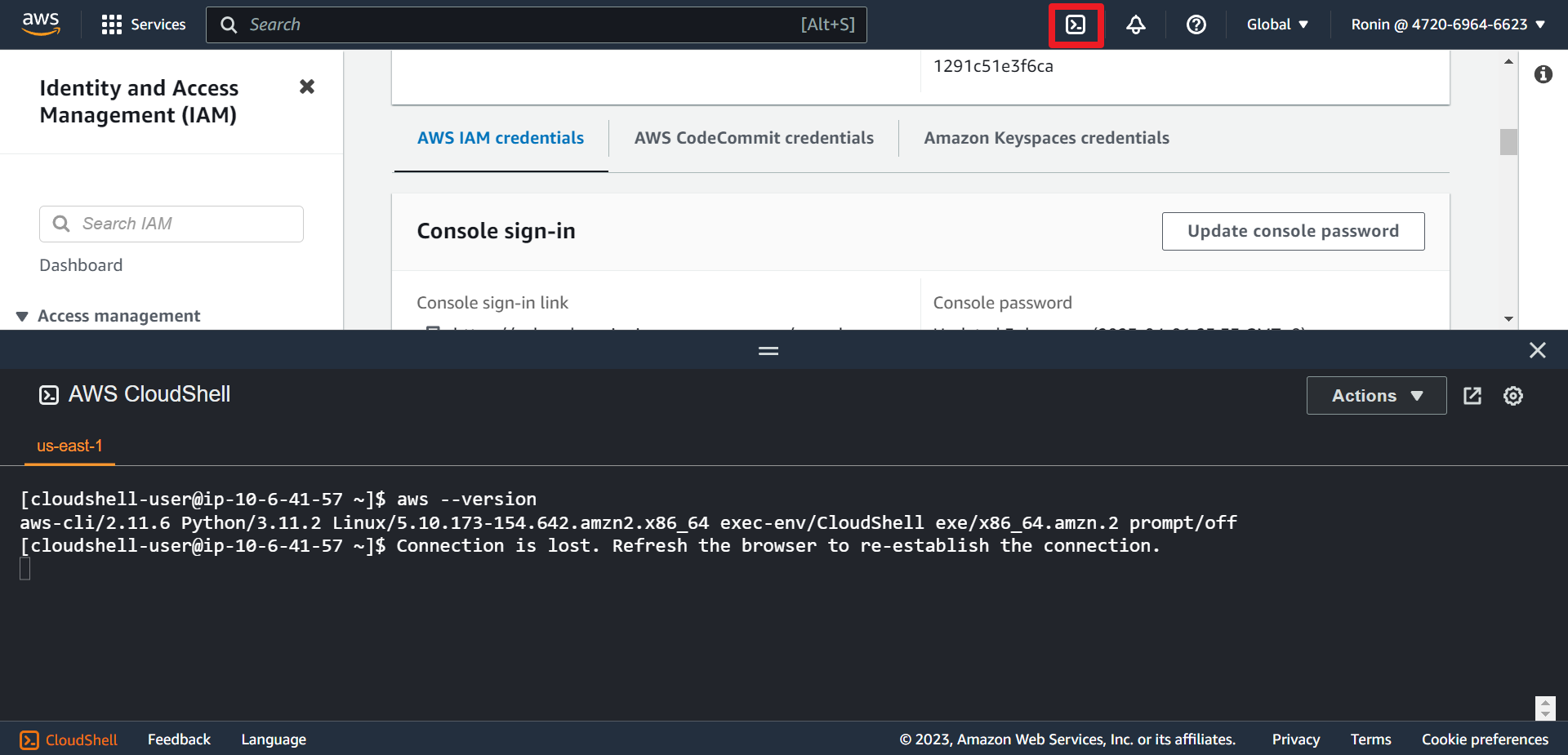
Task: Click Update console password button
Action: coord(1292,231)
